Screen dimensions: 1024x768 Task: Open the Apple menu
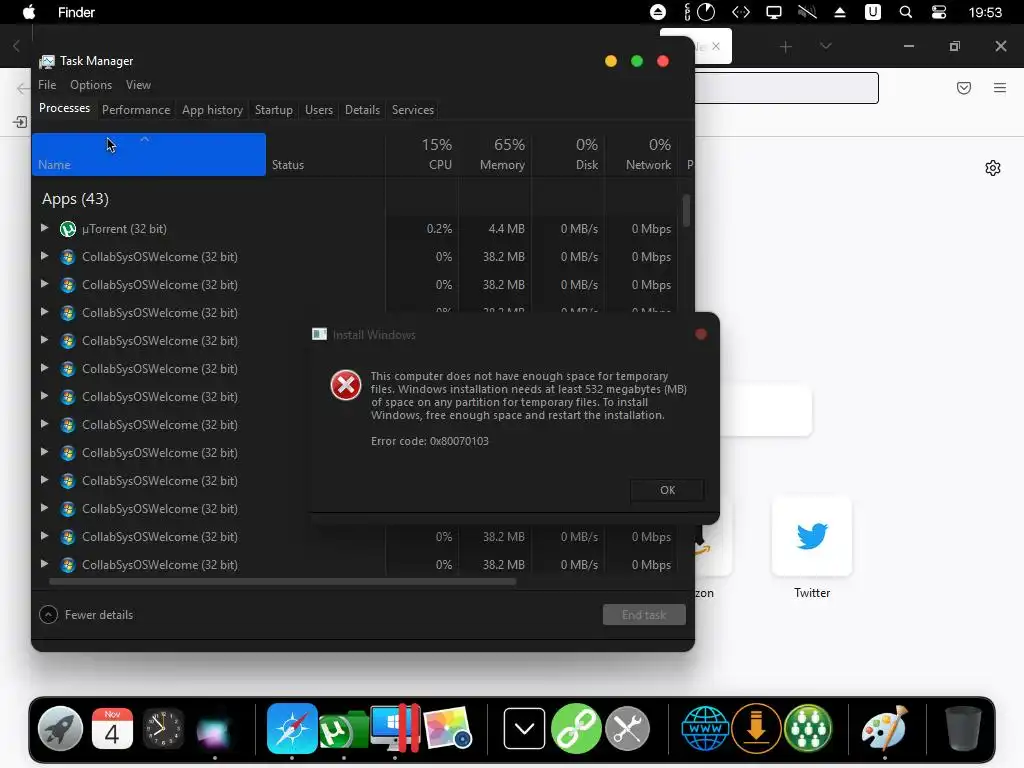coord(29,12)
